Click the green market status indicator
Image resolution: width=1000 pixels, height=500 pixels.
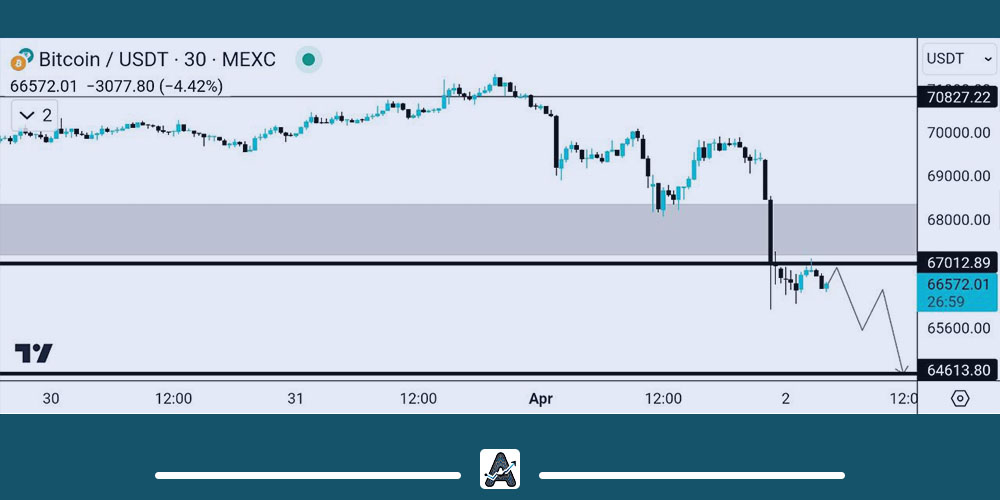pos(309,60)
